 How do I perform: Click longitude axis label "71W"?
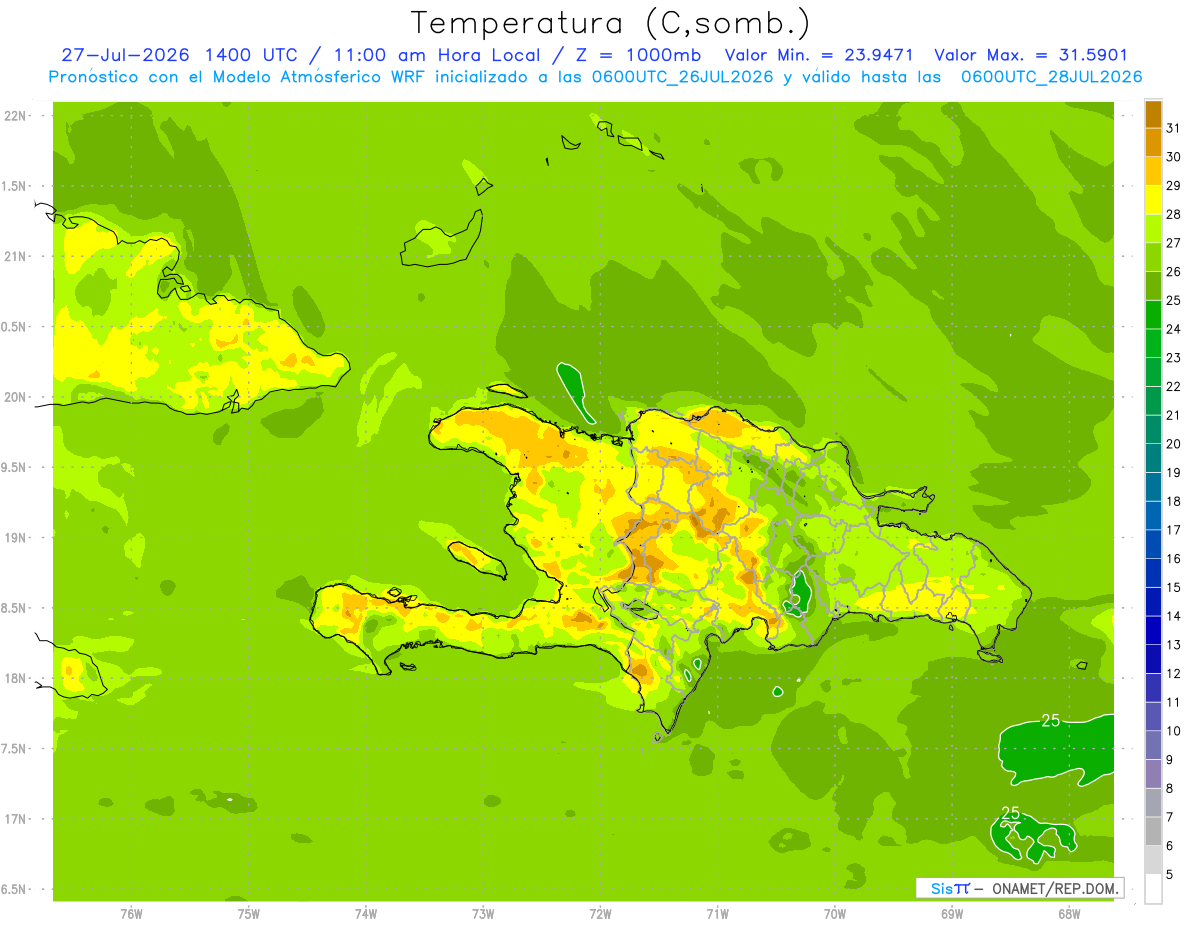(x=717, y=913)
